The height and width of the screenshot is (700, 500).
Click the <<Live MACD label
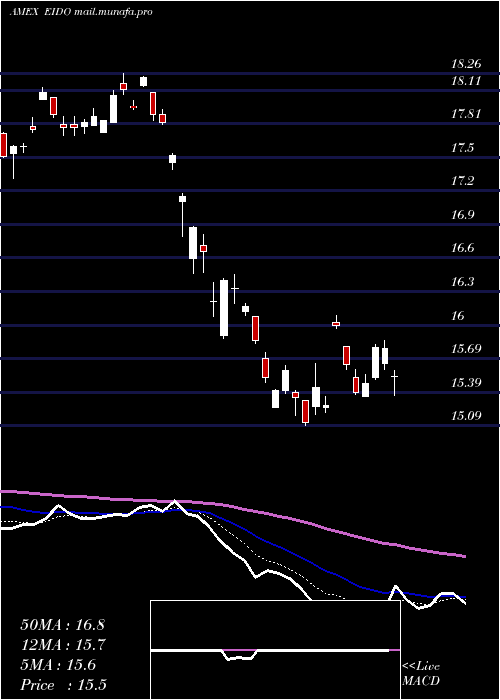click(x=421, y=674)
